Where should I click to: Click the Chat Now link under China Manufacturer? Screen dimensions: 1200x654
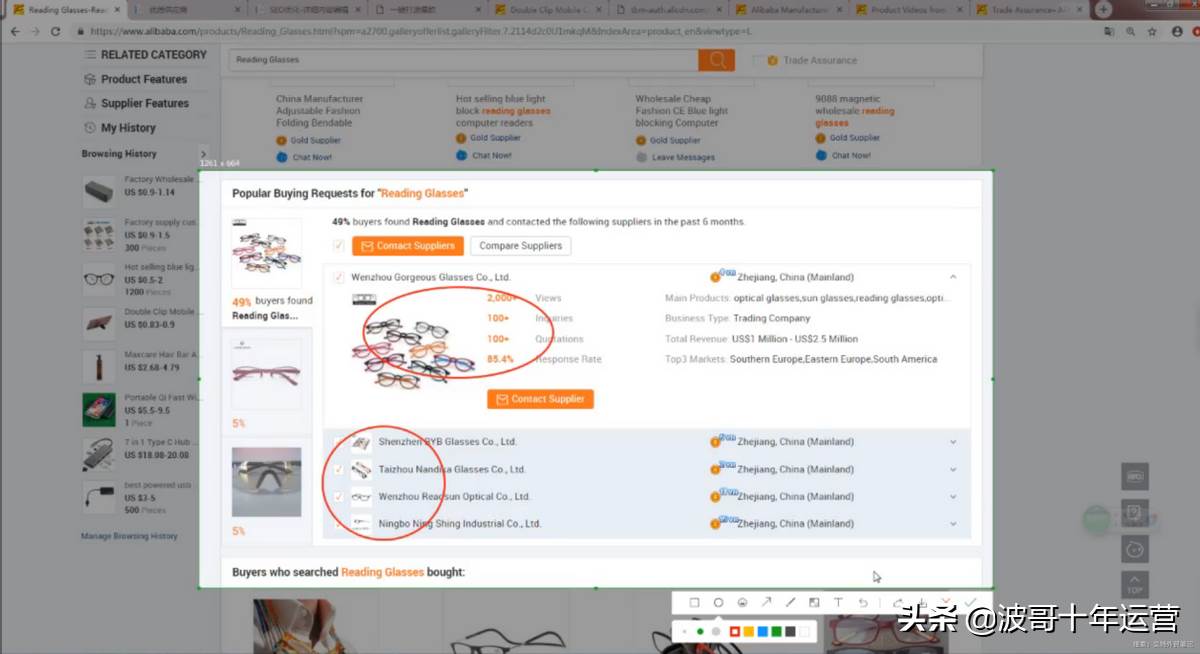(312, 157)
